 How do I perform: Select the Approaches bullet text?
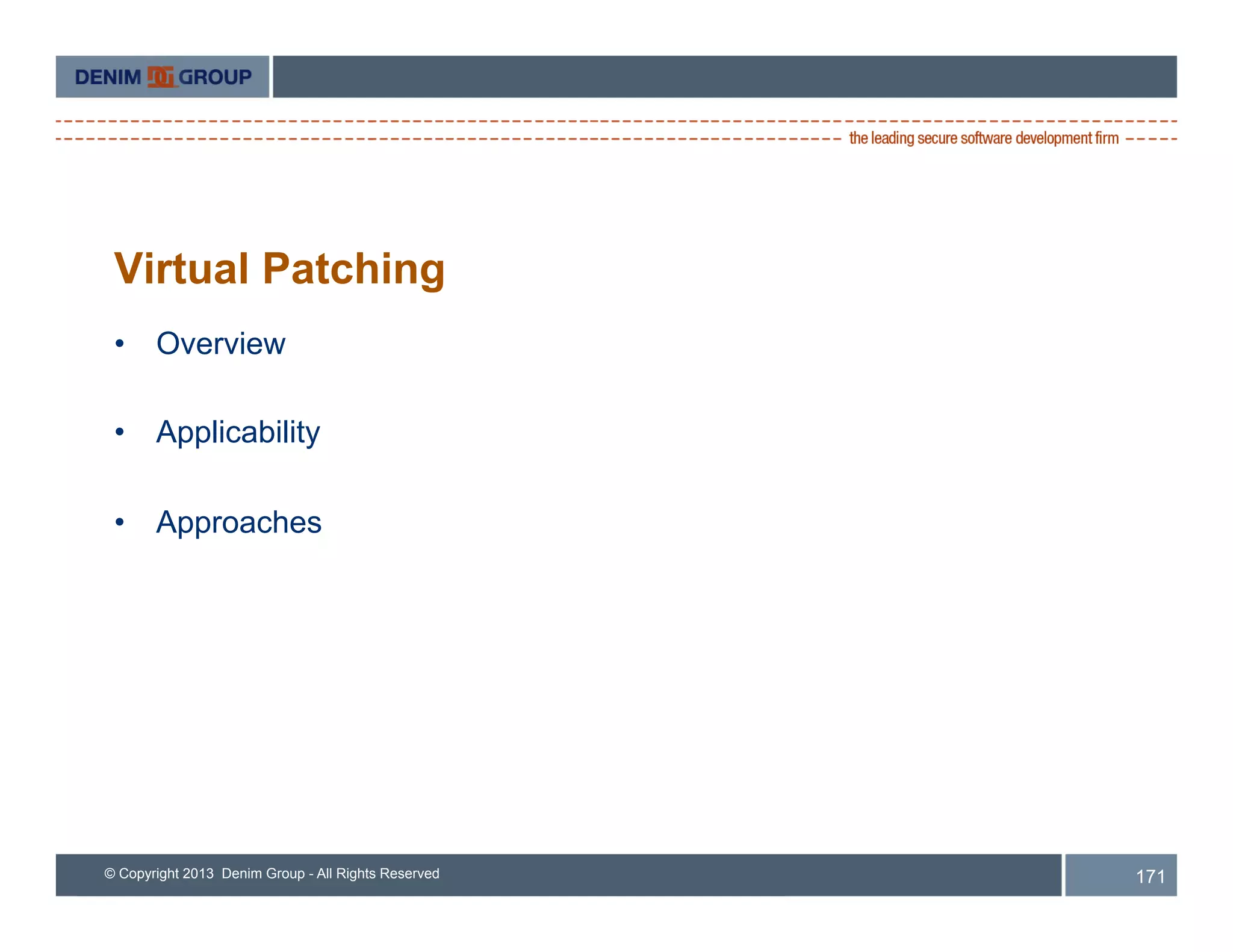(238, 522)
